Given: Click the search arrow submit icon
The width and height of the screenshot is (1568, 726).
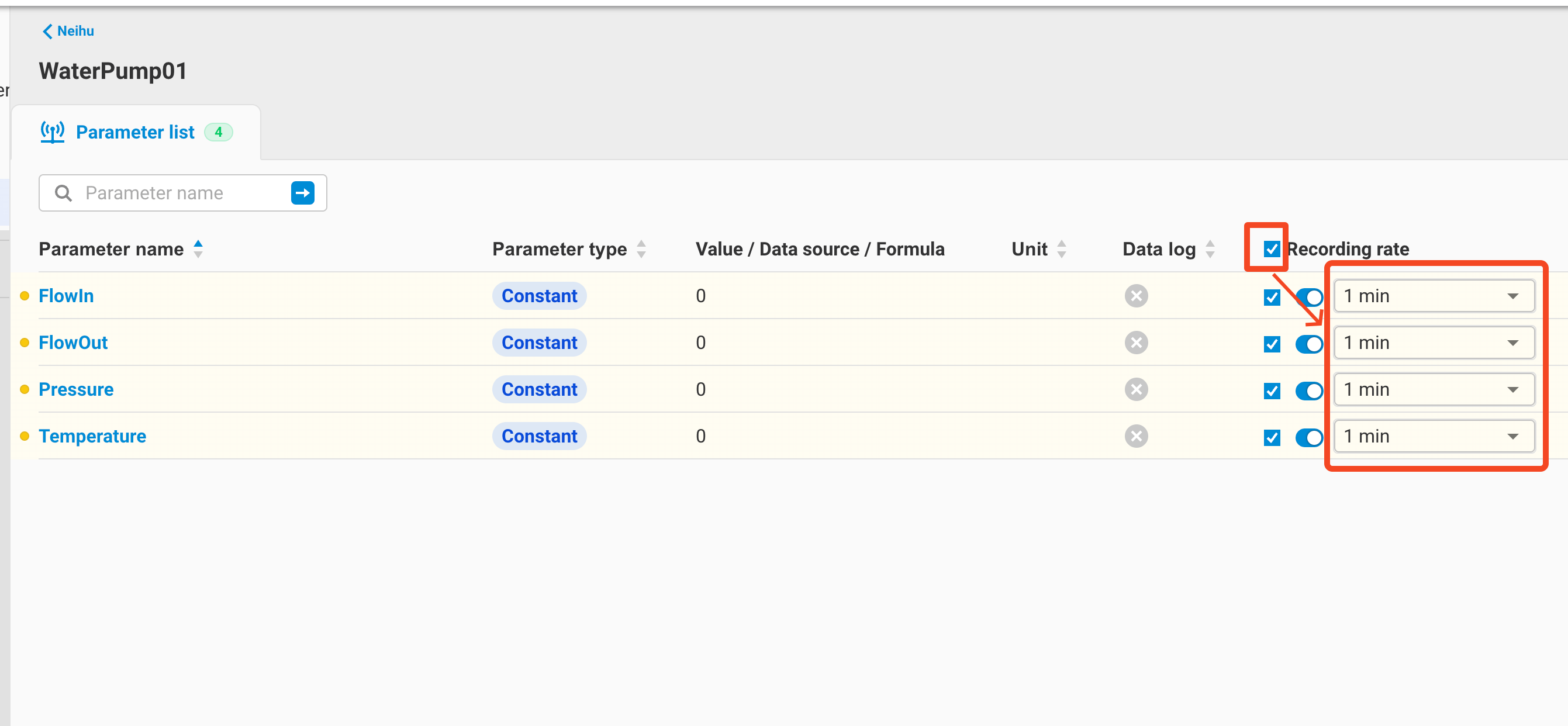Looking at the screenshot, I should coord(302,193).
